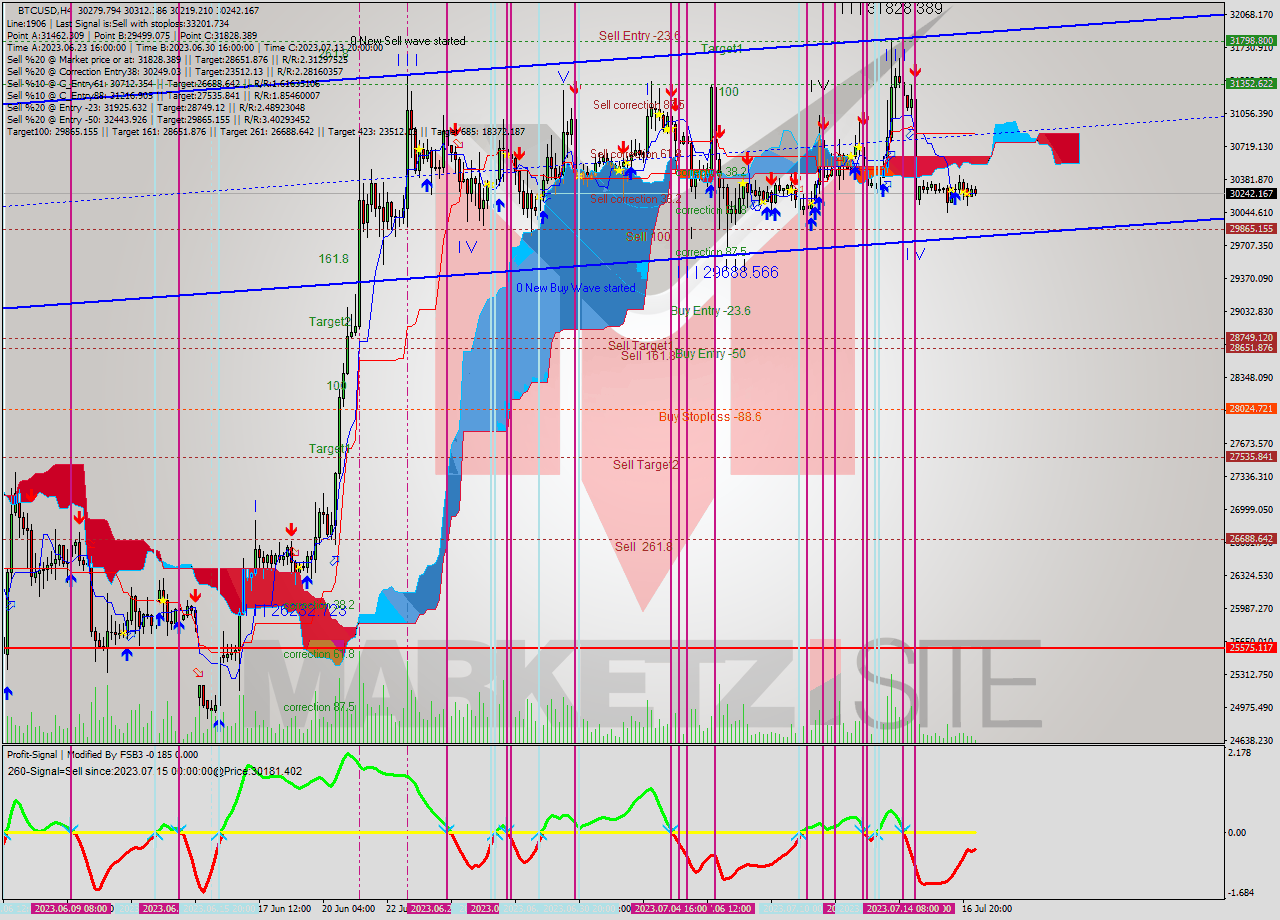
Task: Click the 'Sell 261.8' level label
Action: pyautogui.click(x=644, y=546)
